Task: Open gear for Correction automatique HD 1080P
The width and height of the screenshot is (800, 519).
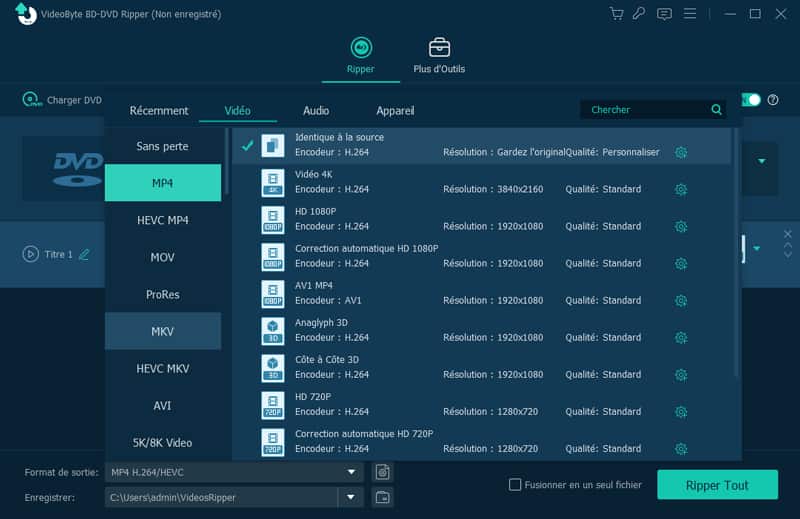Action: point(681,263)
